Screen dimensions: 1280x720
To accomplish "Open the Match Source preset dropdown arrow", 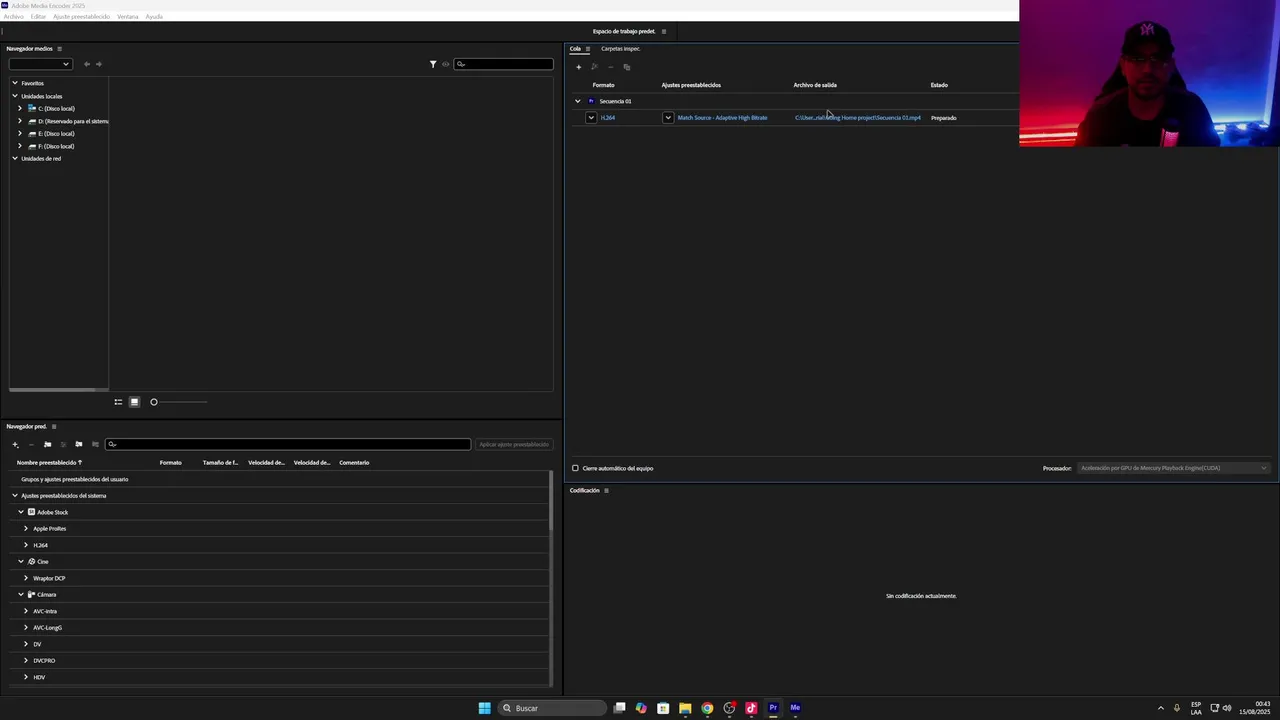I will tap(668, 118).
